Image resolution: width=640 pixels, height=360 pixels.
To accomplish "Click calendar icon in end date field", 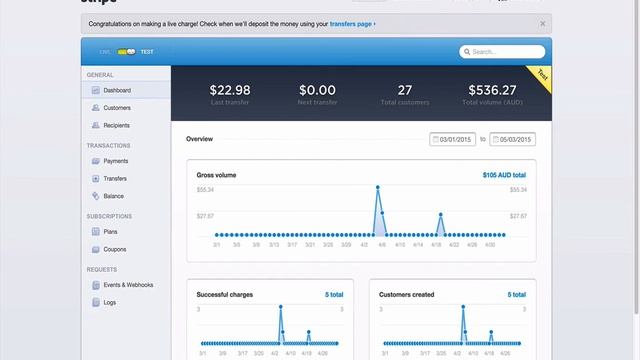I will coord(496,139).
